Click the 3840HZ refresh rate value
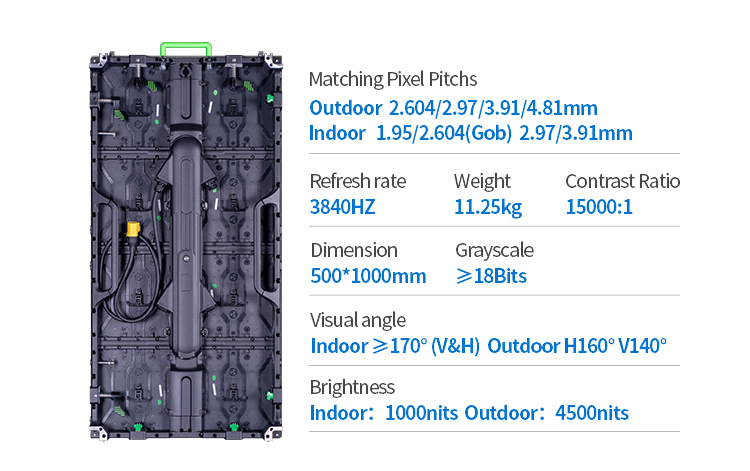 click(342, 207)
